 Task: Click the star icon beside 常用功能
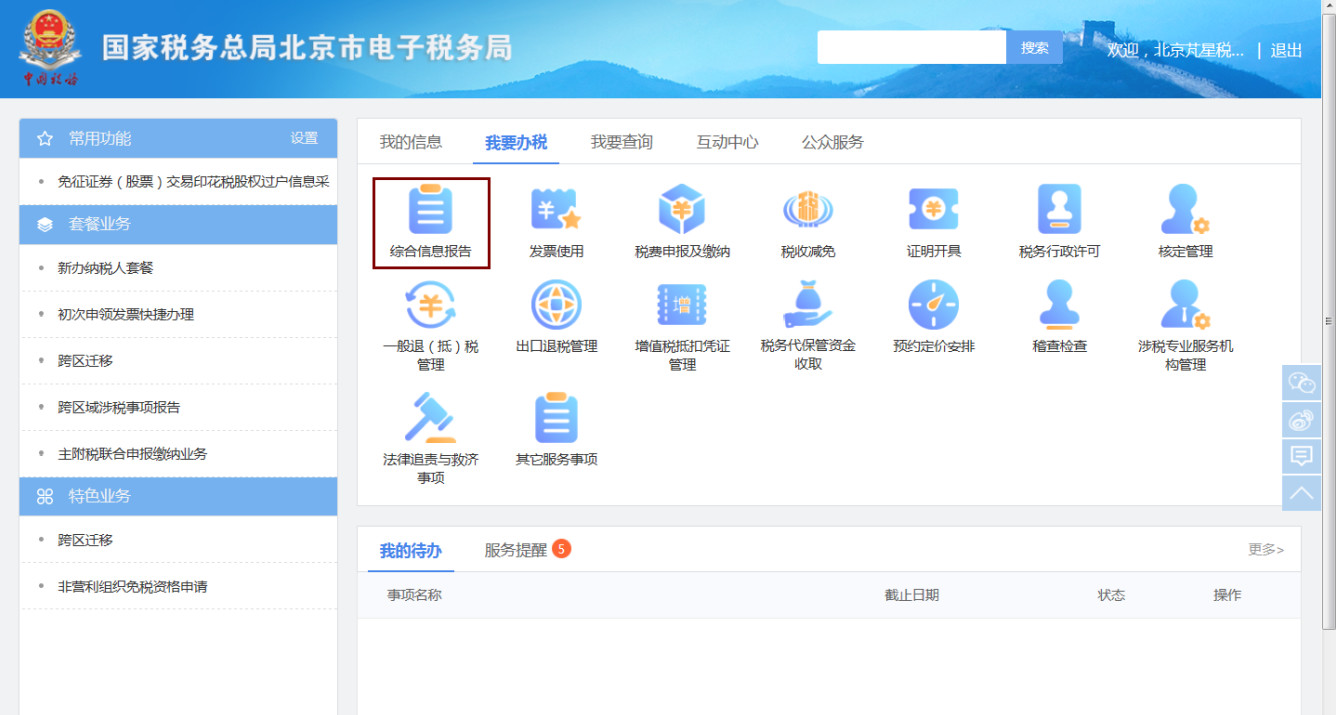pyautogui.click(x=45, y=139)
